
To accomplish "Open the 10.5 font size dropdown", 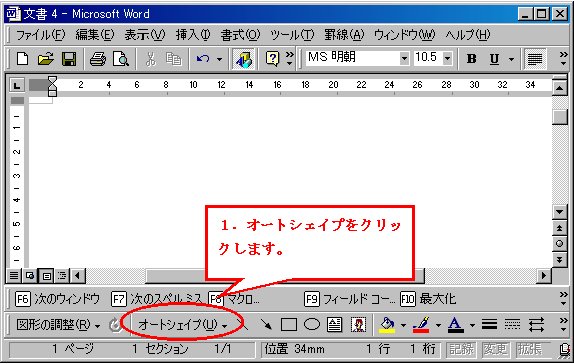I will tap(447, 58).
